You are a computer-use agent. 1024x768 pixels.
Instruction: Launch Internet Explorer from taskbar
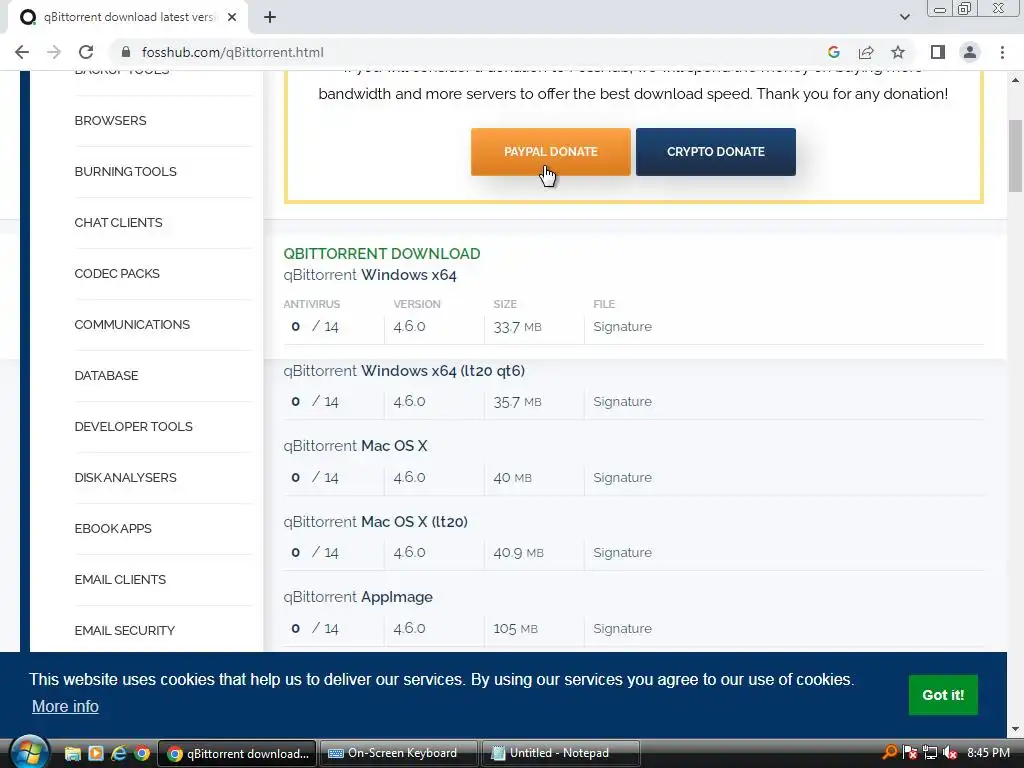click(x=118, y=754)
